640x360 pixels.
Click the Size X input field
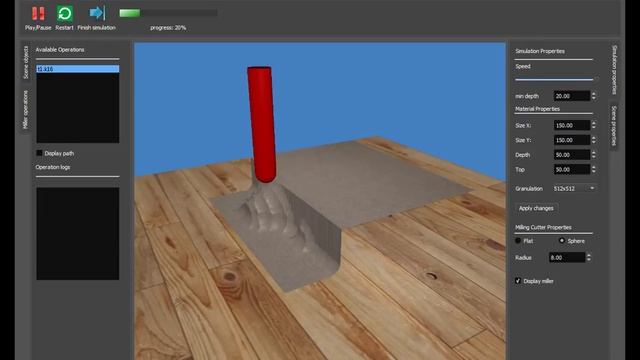point(571,125)
